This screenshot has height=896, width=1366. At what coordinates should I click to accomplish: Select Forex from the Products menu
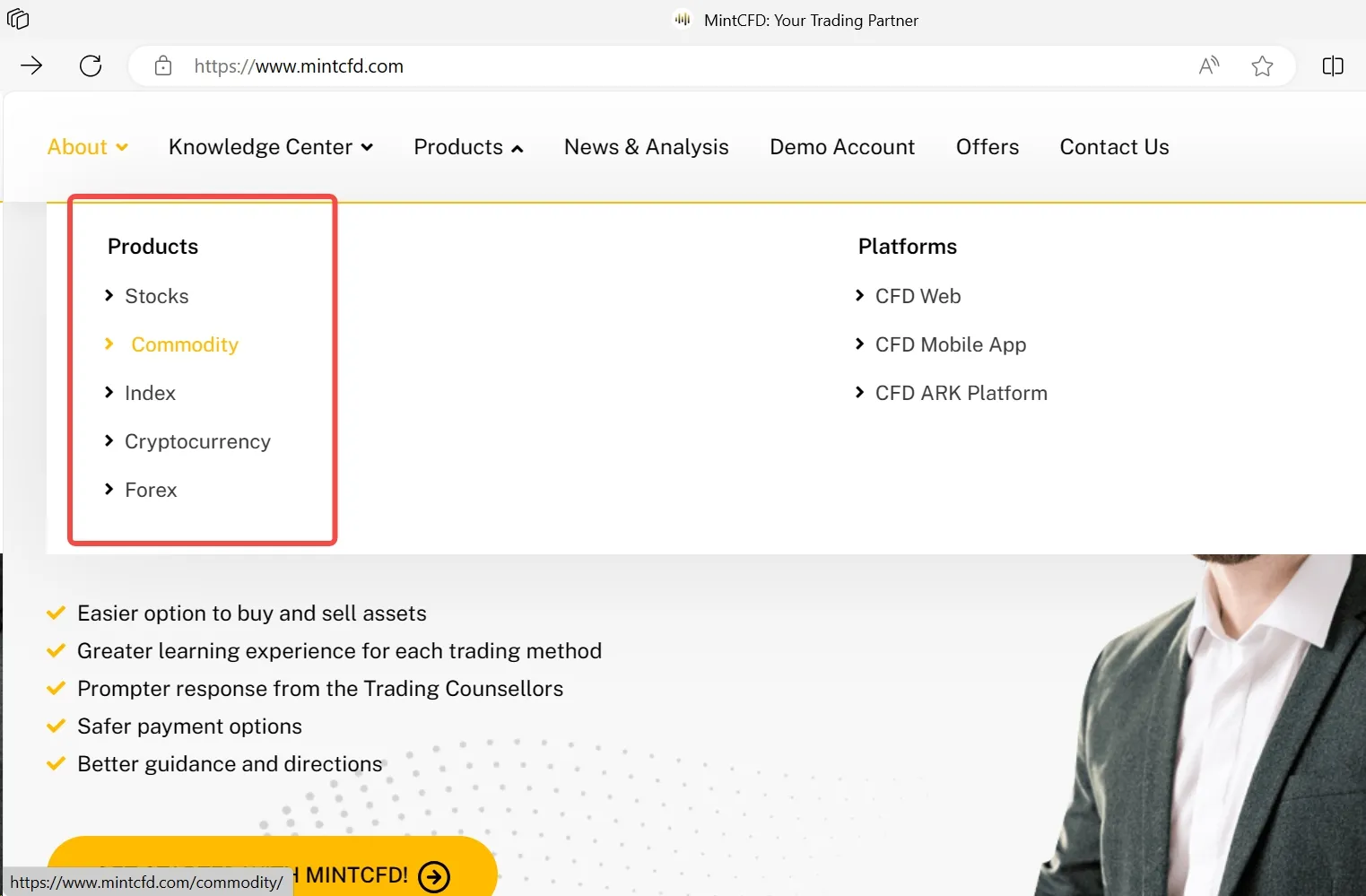pos(151,490)
